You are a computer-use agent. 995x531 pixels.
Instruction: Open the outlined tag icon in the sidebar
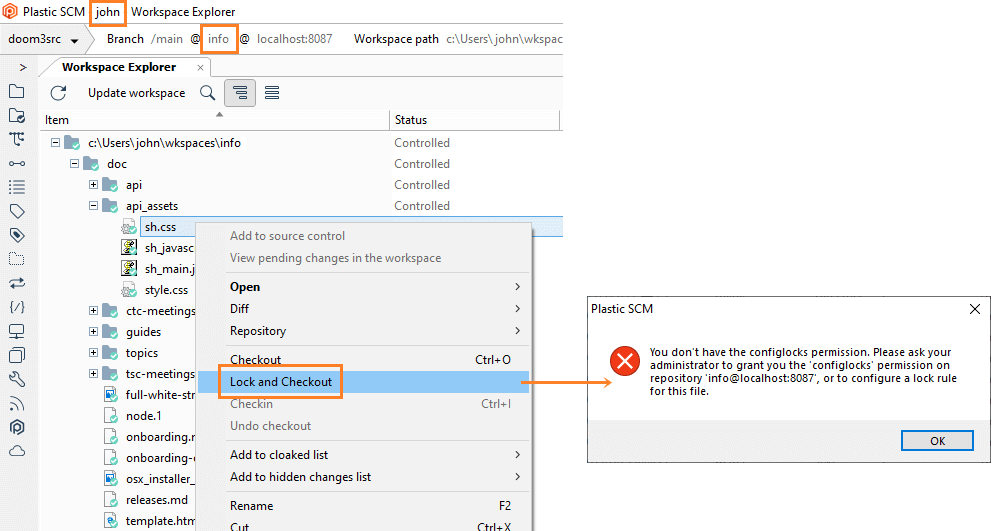(16, 211)
